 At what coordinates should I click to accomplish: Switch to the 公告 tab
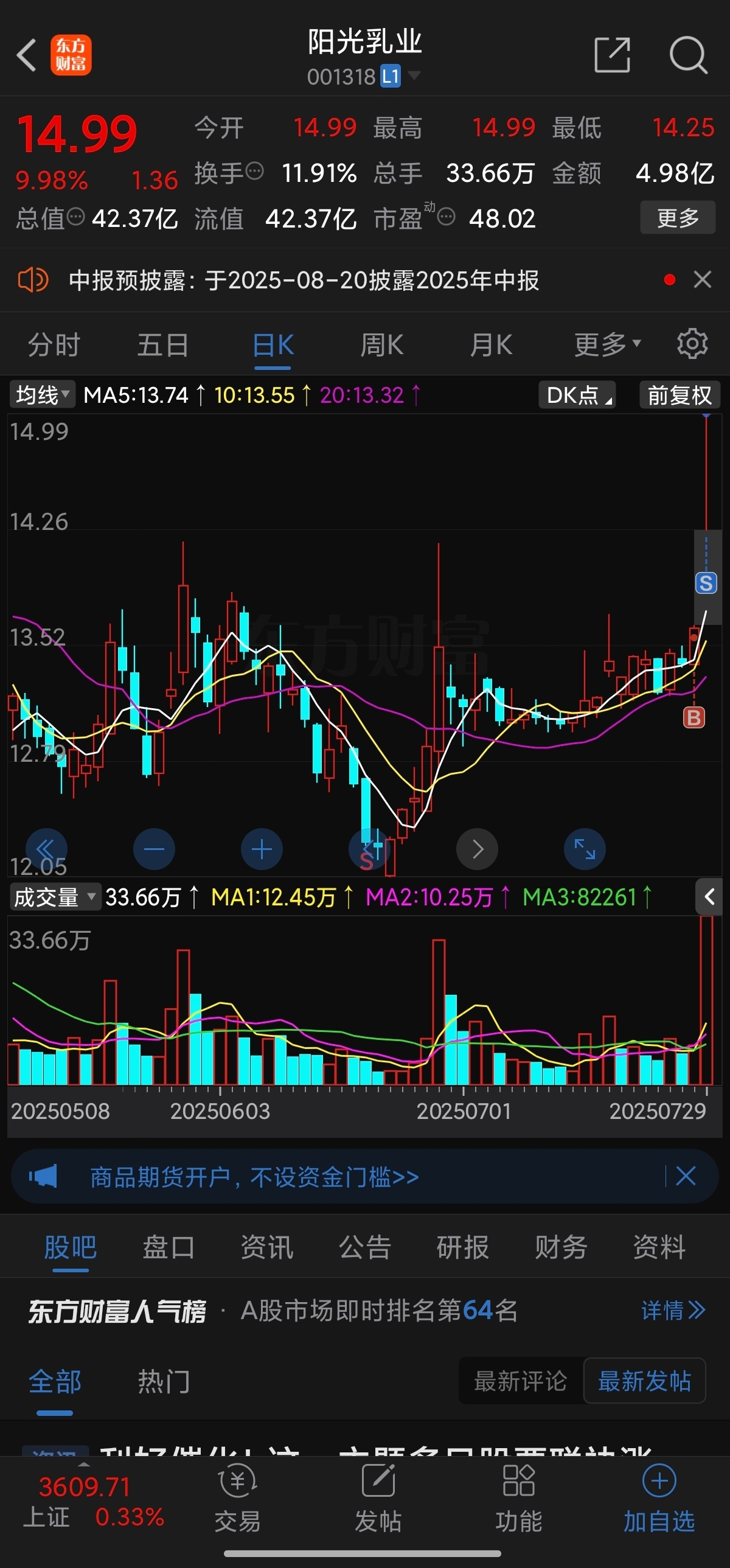tap(365, 1248)
